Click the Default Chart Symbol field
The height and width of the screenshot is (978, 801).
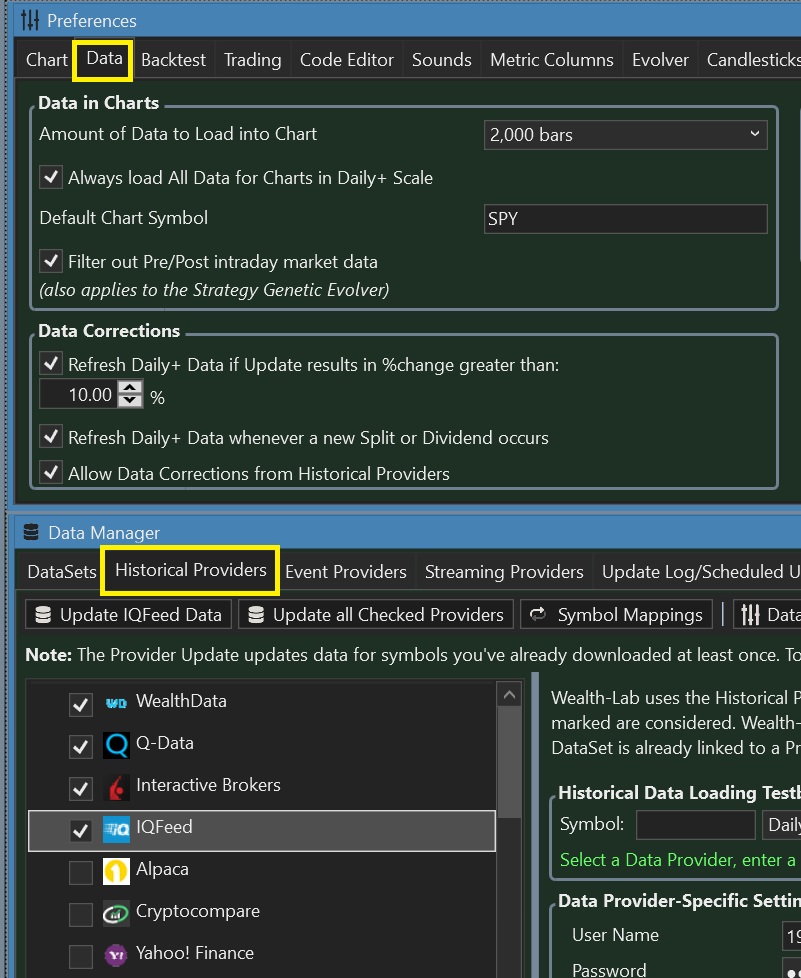(625, 219)
